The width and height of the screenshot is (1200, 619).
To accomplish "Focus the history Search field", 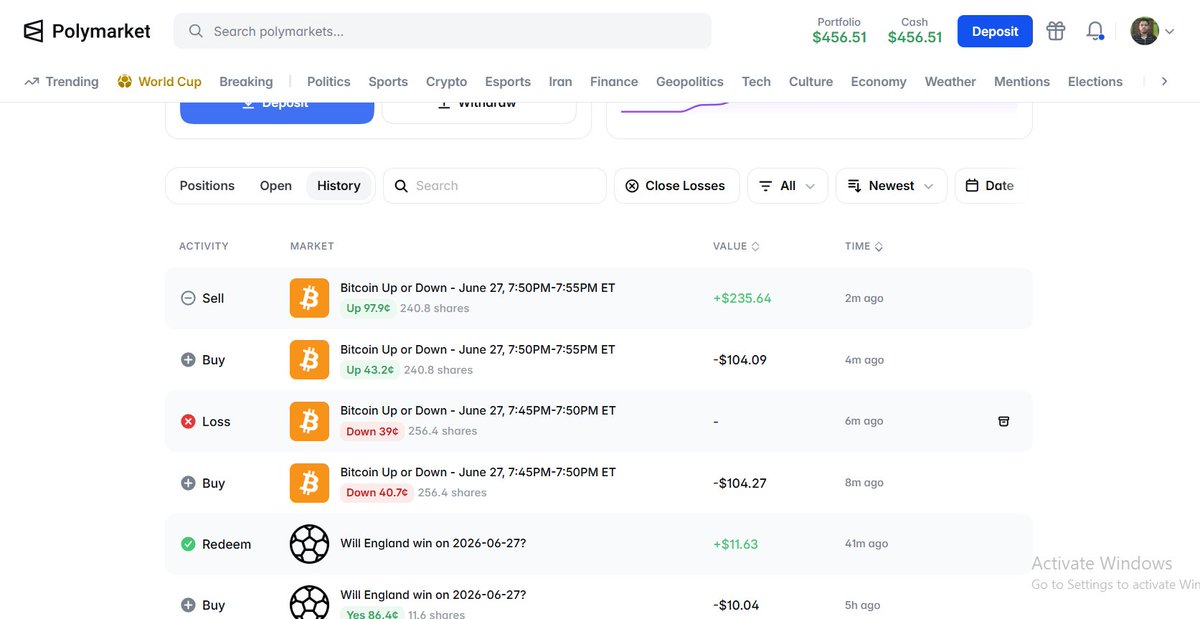I will (495, 186).
